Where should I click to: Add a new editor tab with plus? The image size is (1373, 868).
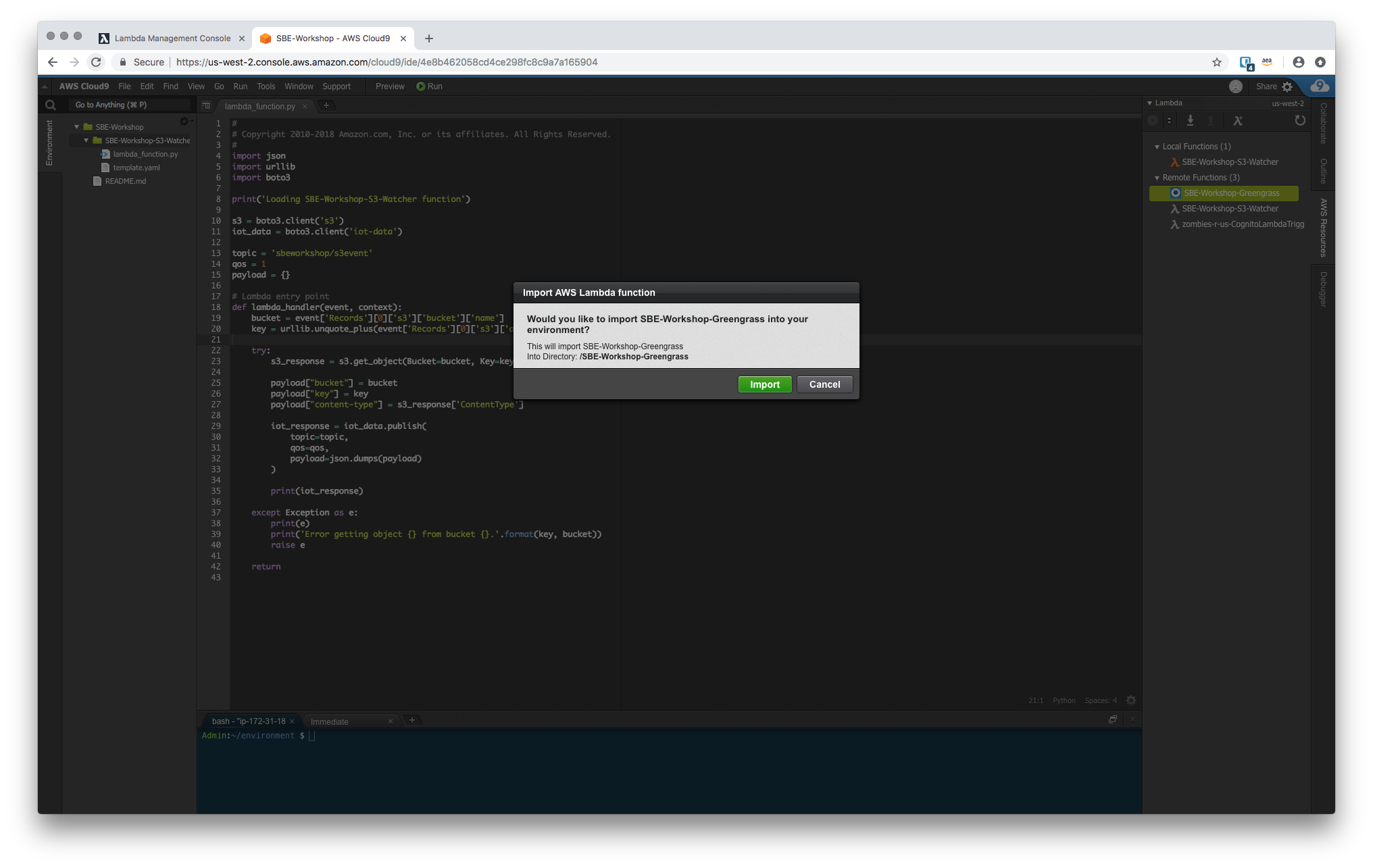point(326,105)
